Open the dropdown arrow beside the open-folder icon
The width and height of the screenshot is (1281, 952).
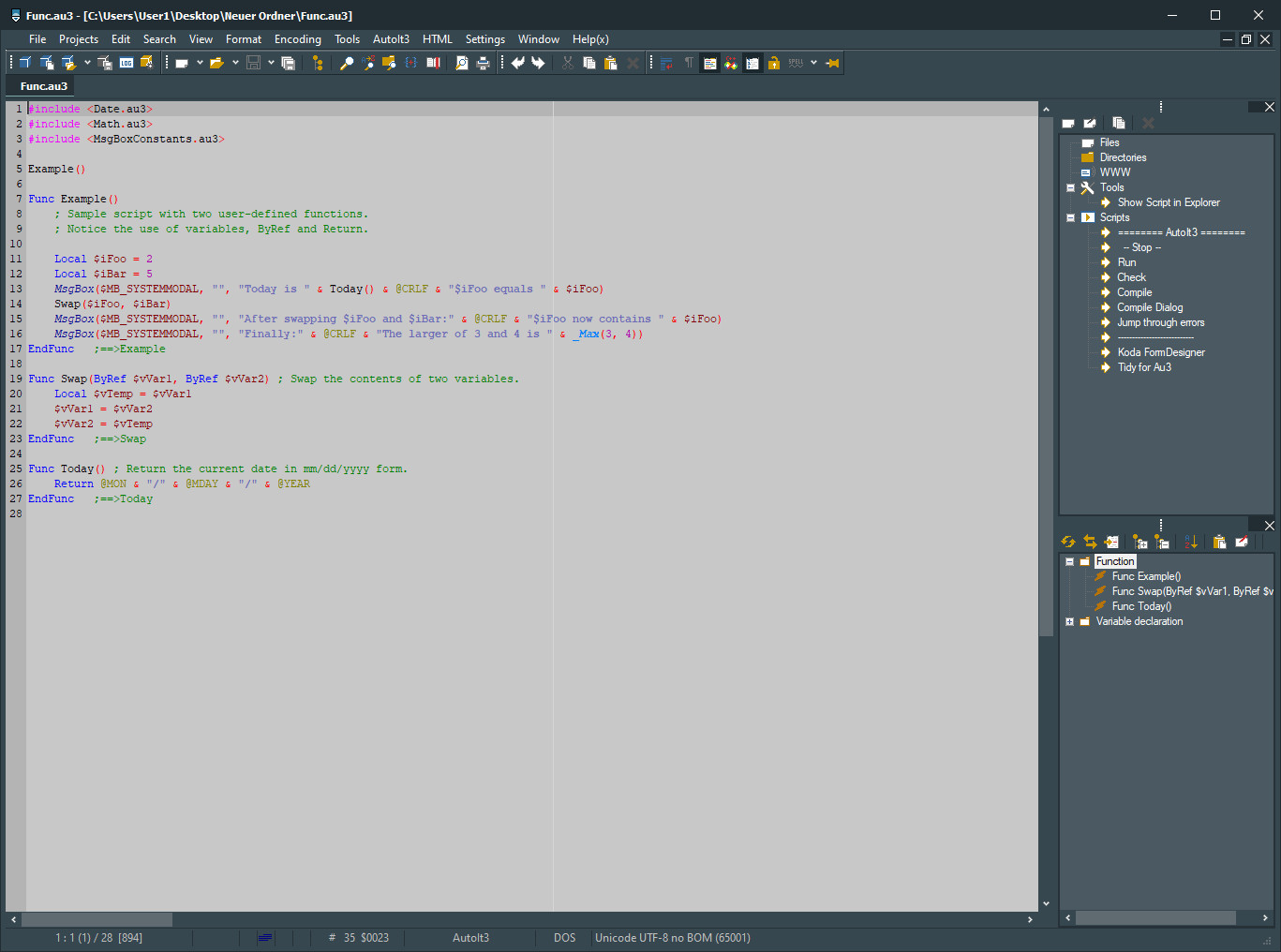[235, 63]
